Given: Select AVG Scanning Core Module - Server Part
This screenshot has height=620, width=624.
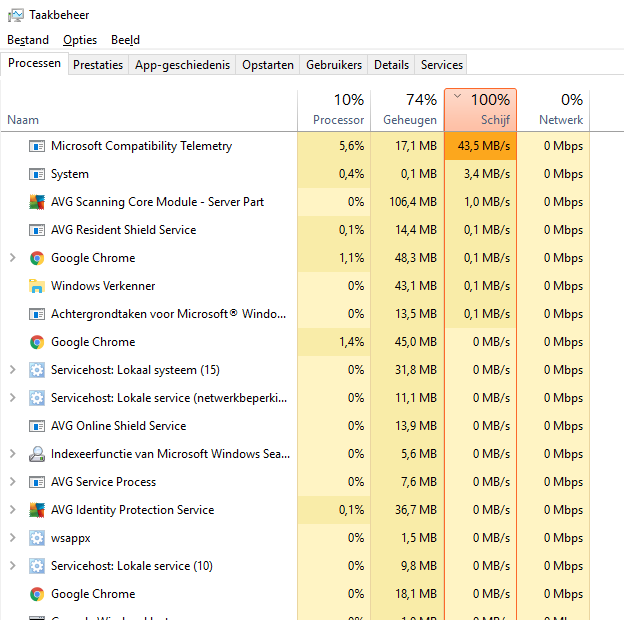Looking at the screenshot, I should 157,202.
